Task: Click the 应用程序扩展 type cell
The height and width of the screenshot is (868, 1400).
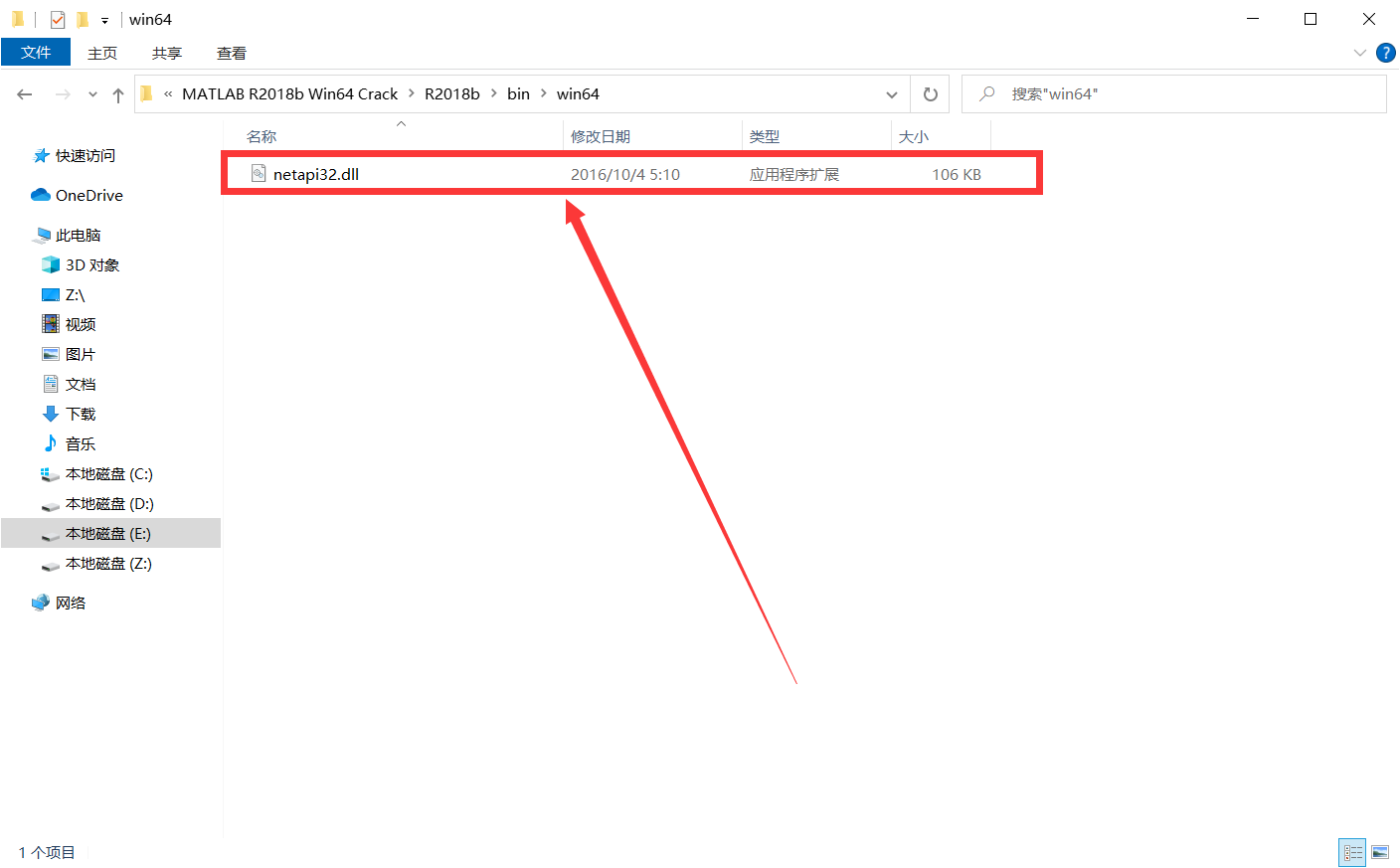Action: (794, 174)
